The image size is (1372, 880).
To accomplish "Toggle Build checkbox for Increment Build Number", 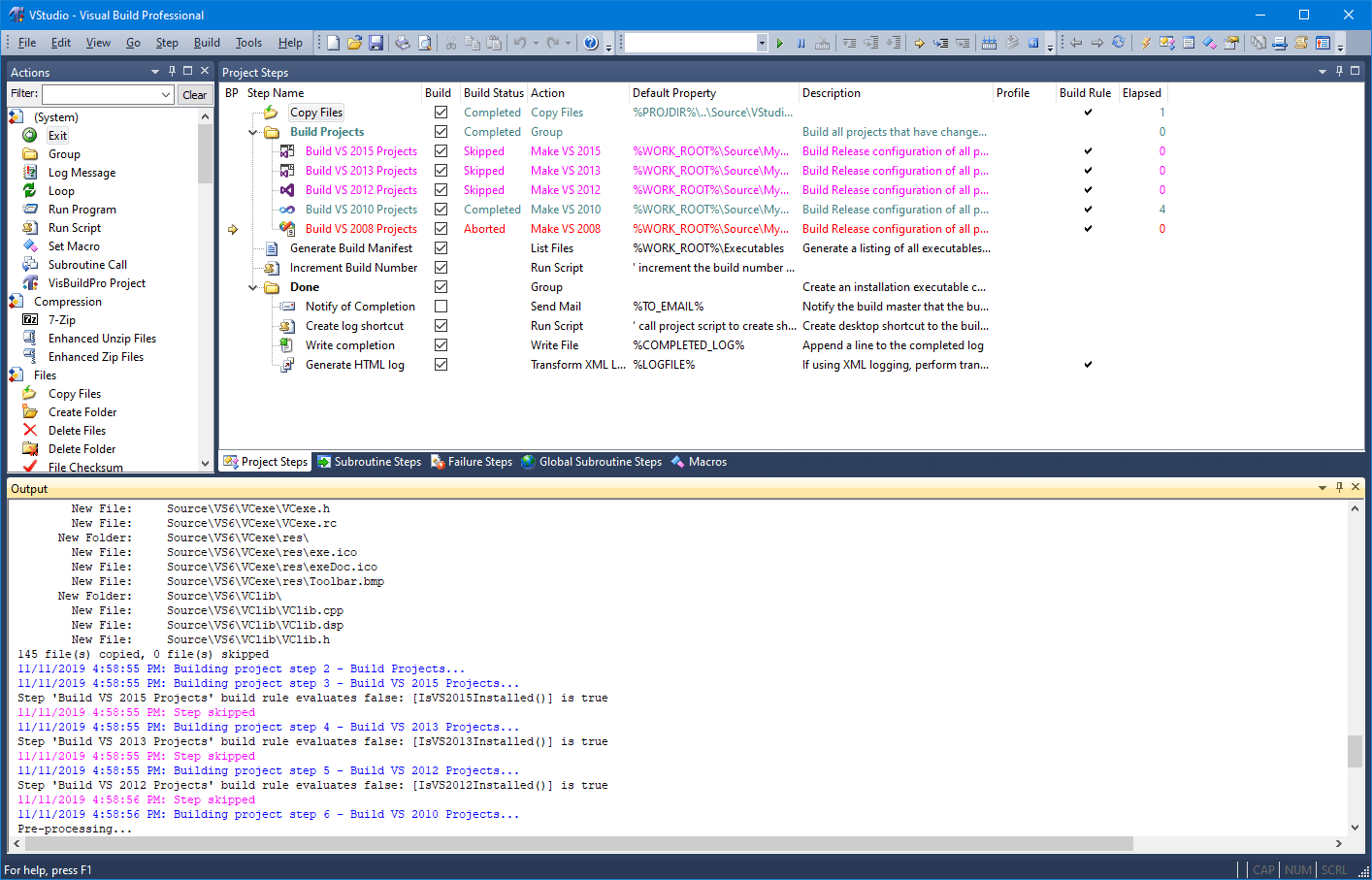I will [441, 268].
